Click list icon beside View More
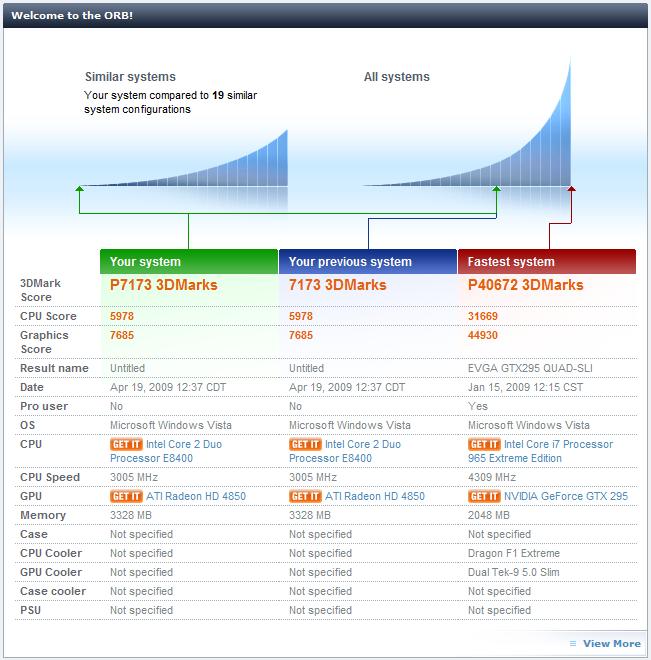The image size is (651, 660). tap(573, 644)
